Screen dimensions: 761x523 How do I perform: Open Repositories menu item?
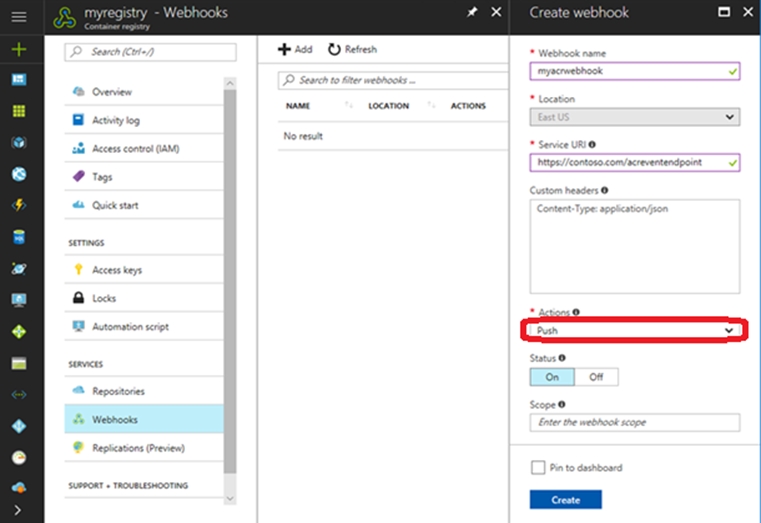(x=118, y=391)
